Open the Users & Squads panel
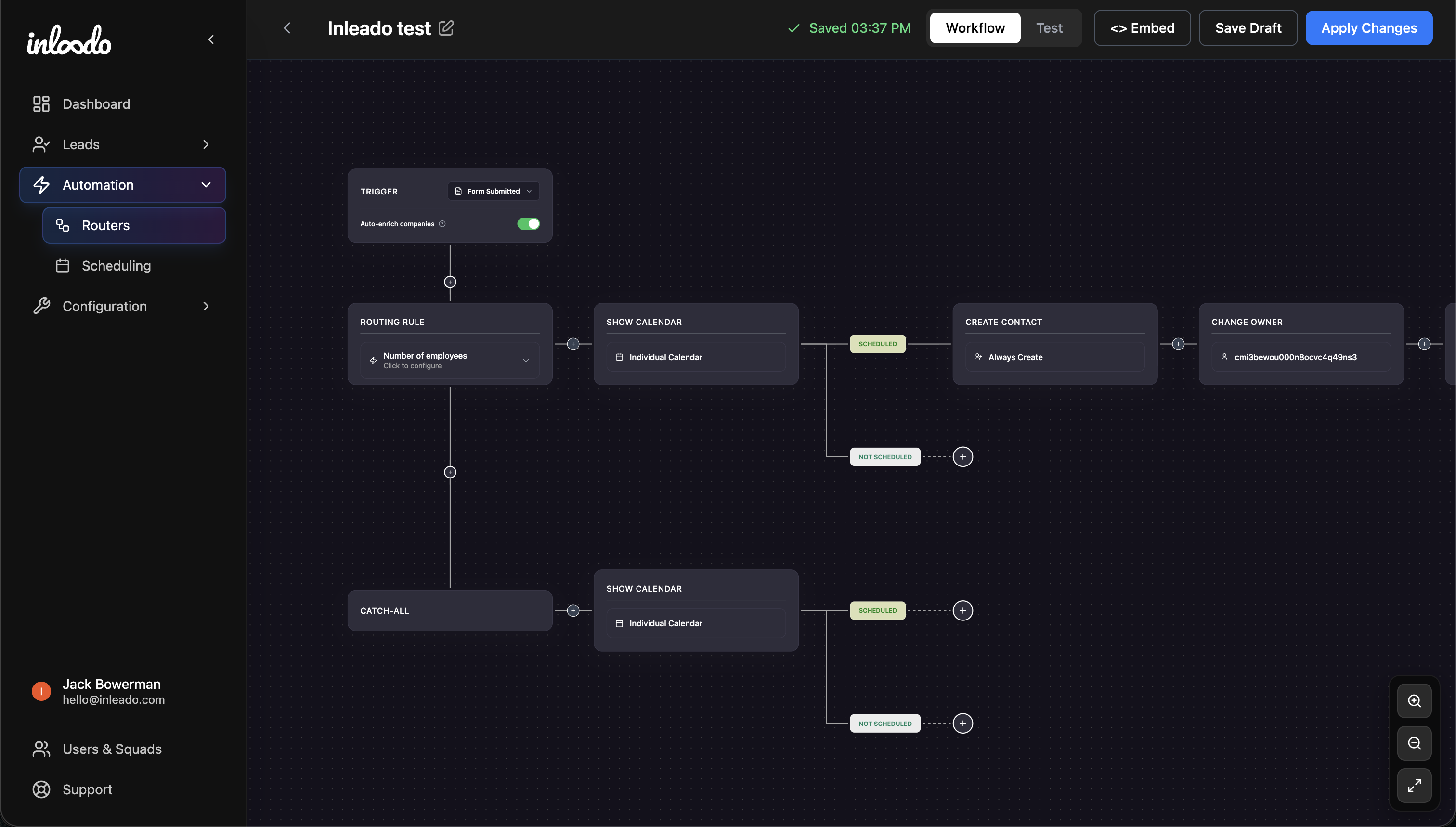The width and height of the screenshot is (1456, 827). [111, 749]
